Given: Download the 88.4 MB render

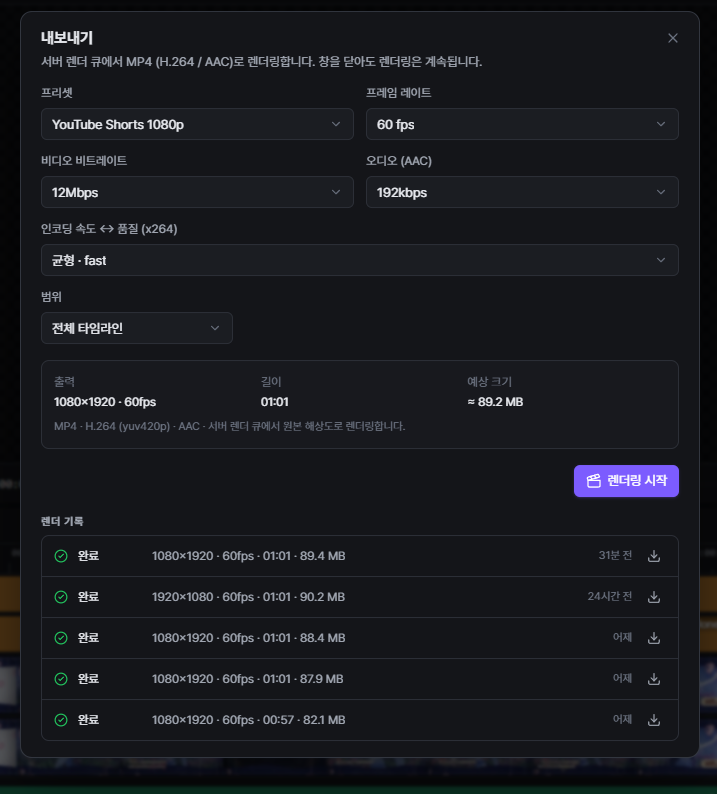Looking at the screenshot, I should pyautogui.click(x=654, y=638).
